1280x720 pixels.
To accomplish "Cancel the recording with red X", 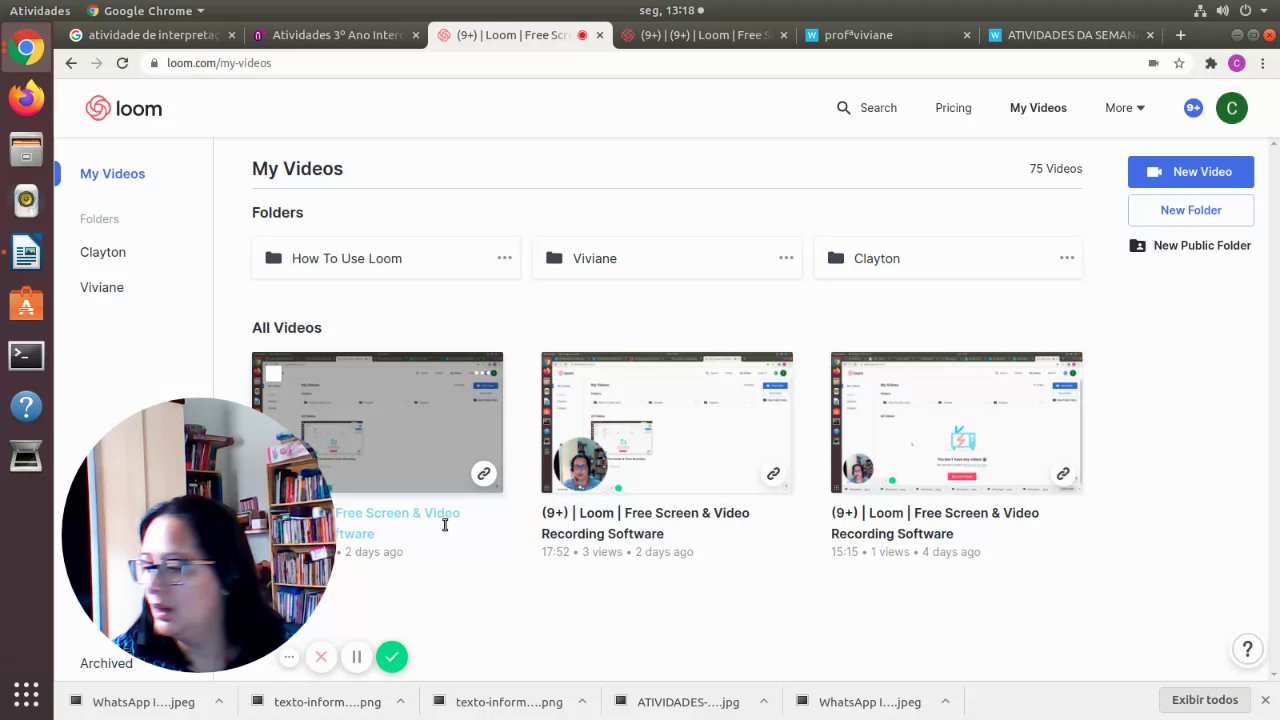I will tap(321, 657).
